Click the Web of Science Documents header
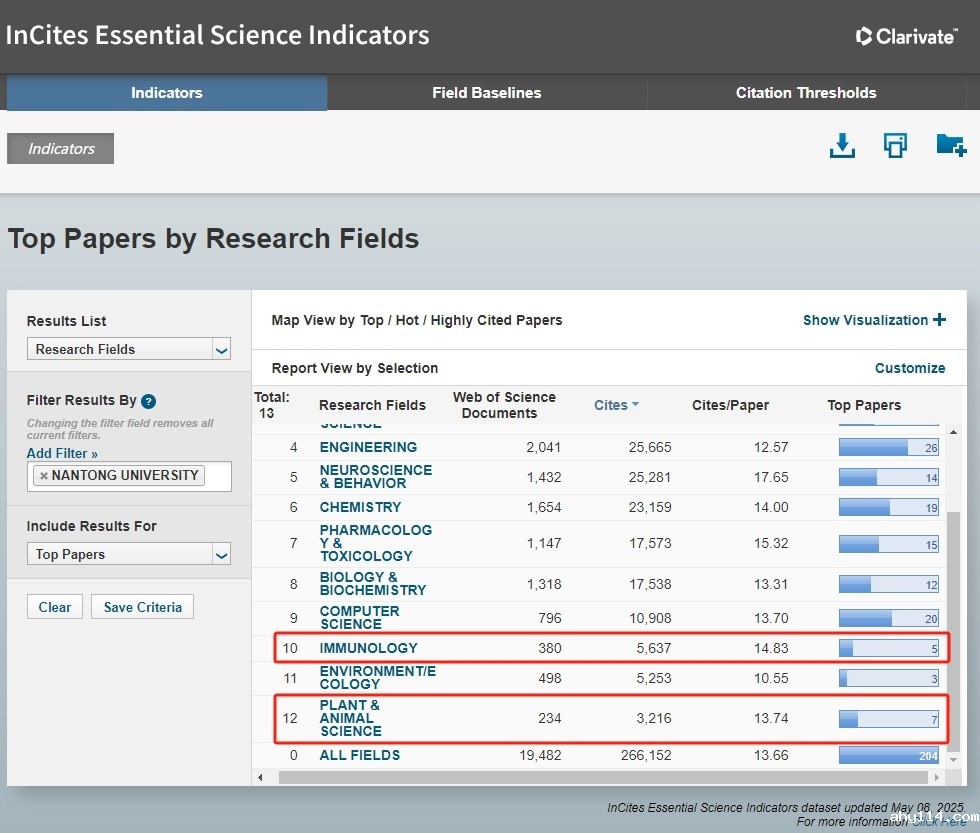 tap(504, 405)
